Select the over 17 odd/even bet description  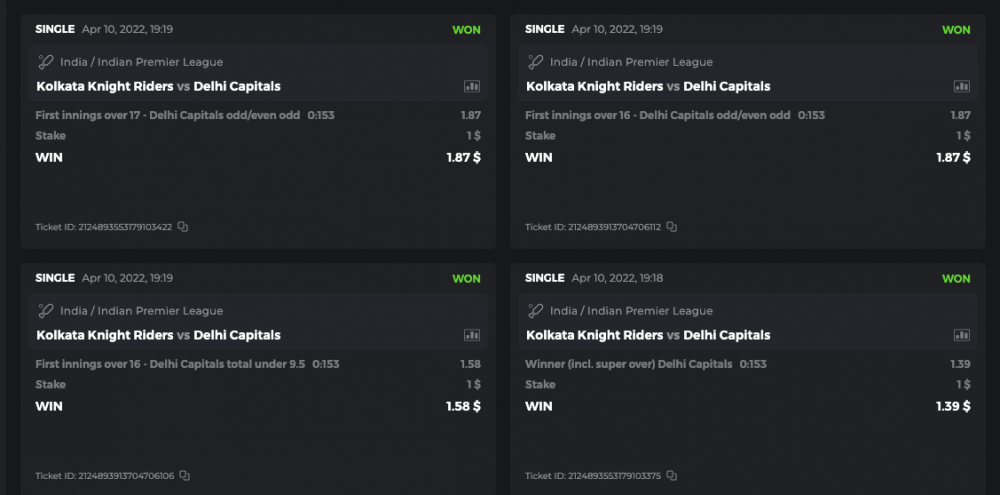pos(167,115)
